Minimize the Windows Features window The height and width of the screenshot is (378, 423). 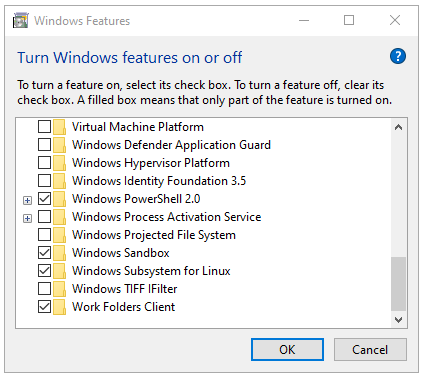[304, 21]
